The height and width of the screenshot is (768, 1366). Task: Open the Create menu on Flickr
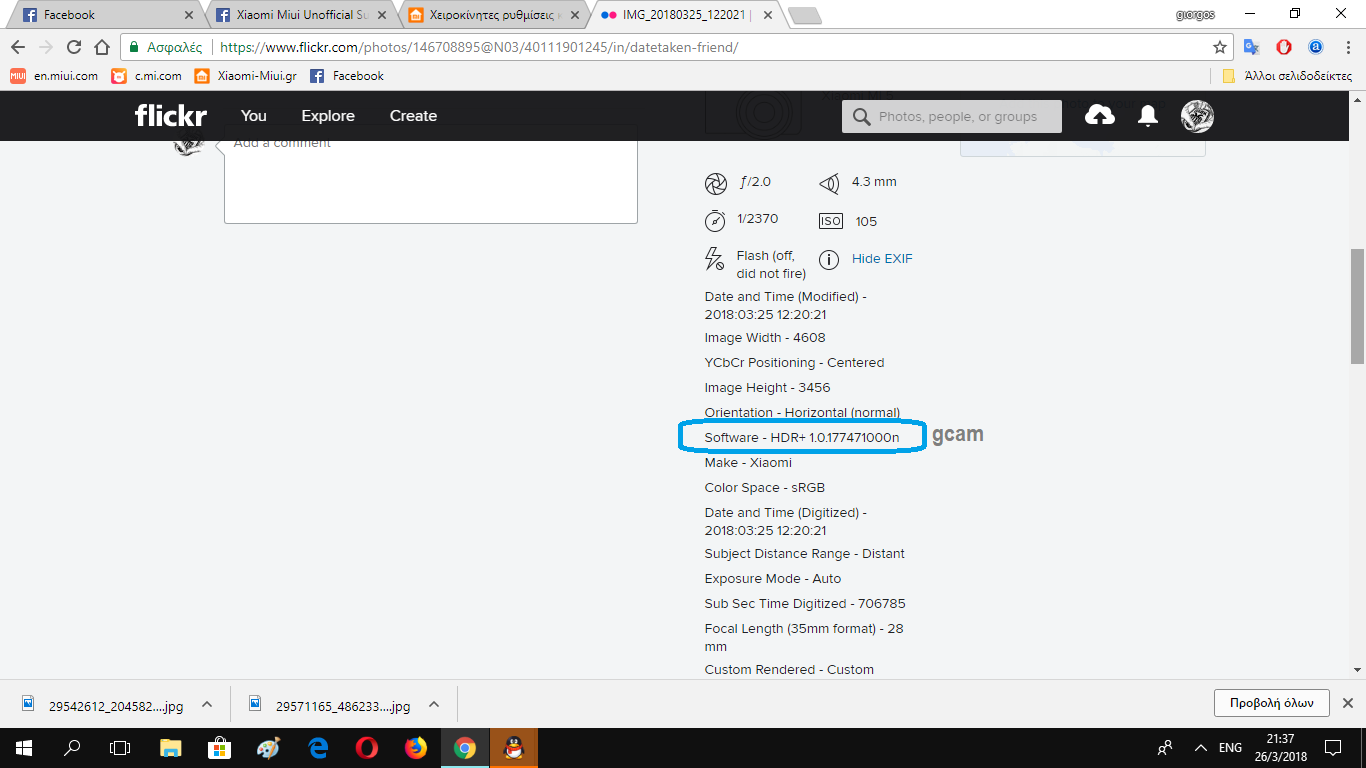pos(413,116)
